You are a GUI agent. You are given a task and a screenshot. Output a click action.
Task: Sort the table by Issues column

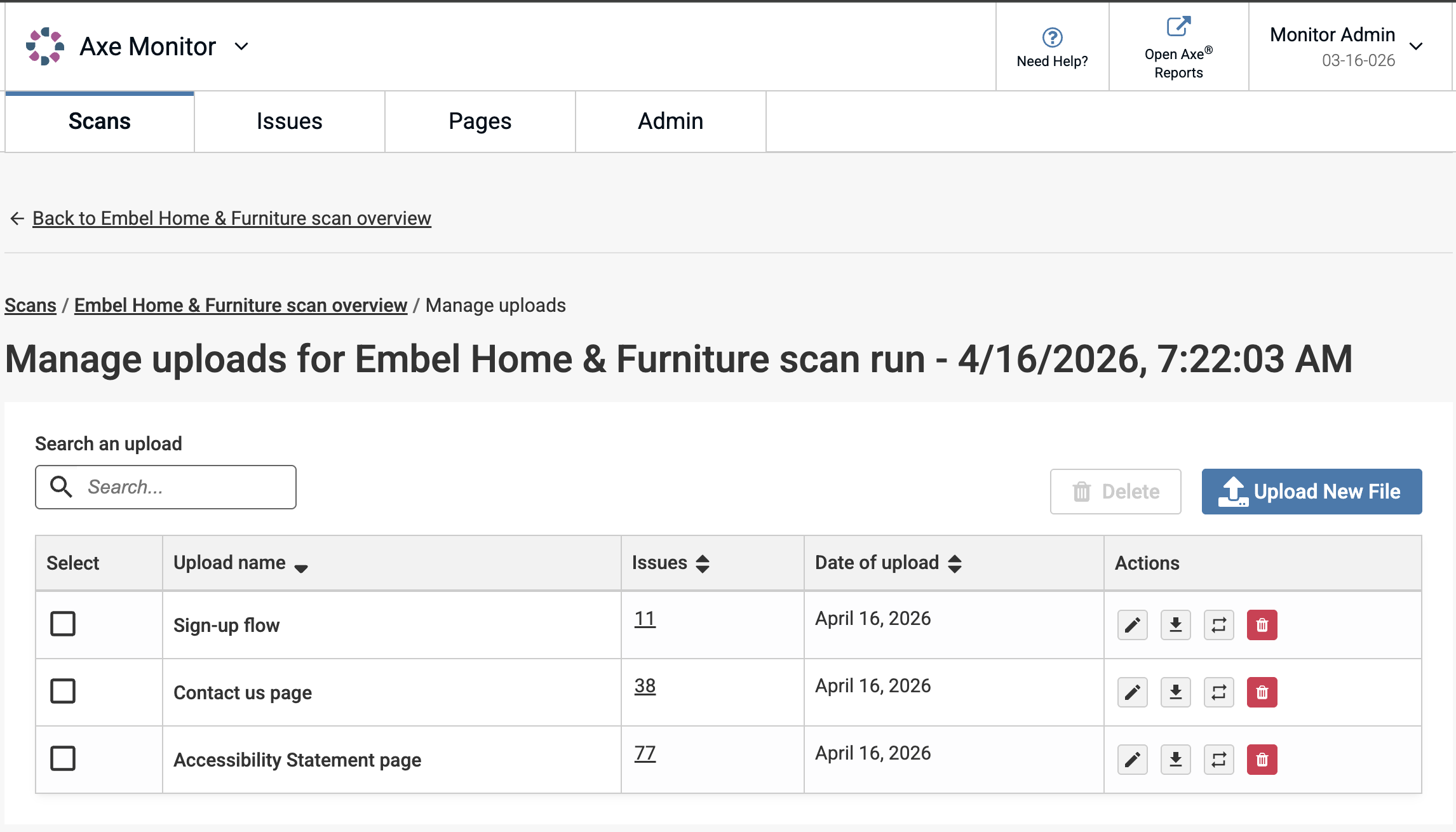(x=702, y=563)
